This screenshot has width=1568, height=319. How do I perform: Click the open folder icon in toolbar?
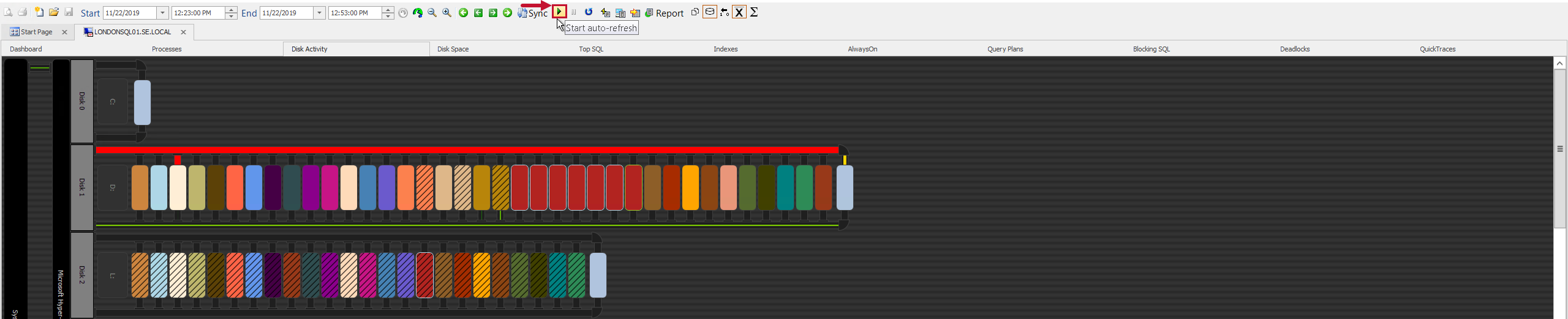[54, 12]
